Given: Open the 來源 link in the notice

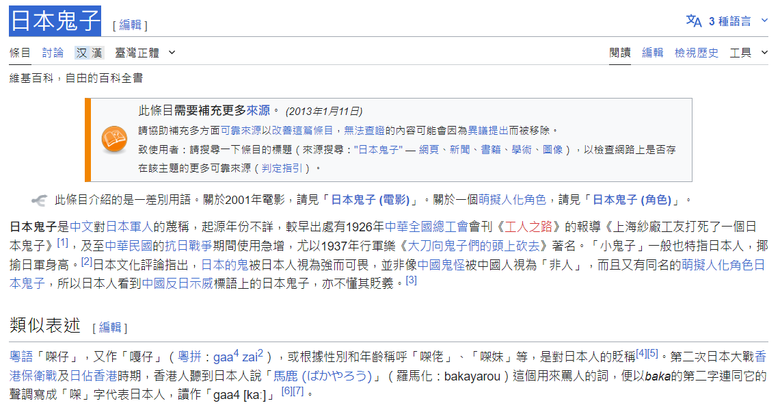Looking at the screenshot, I should click(258, 110).
